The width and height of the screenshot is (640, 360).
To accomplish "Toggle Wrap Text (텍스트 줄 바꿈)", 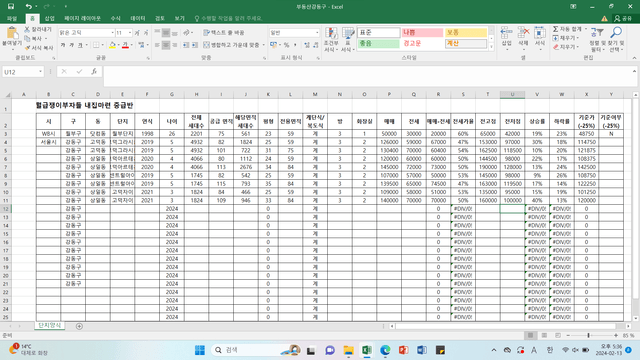I will 224,33.
